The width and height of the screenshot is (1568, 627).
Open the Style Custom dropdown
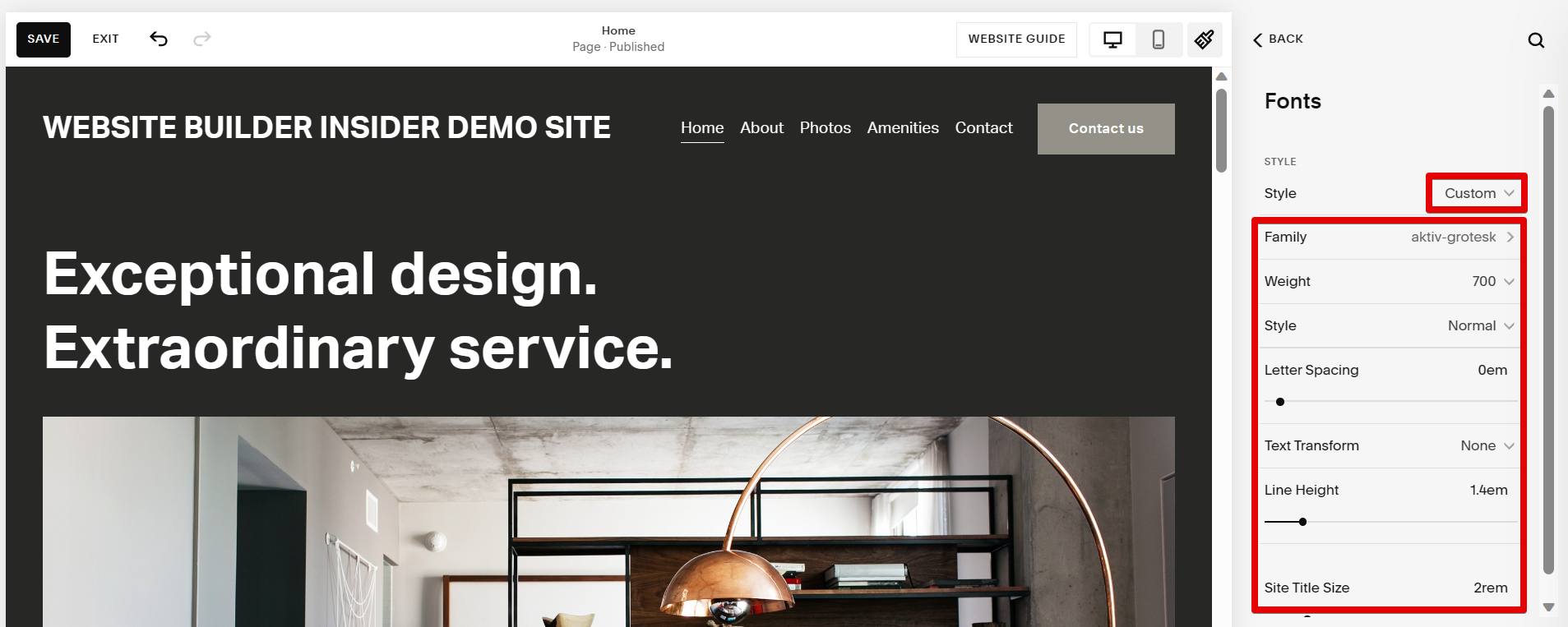click(1478, 194)
